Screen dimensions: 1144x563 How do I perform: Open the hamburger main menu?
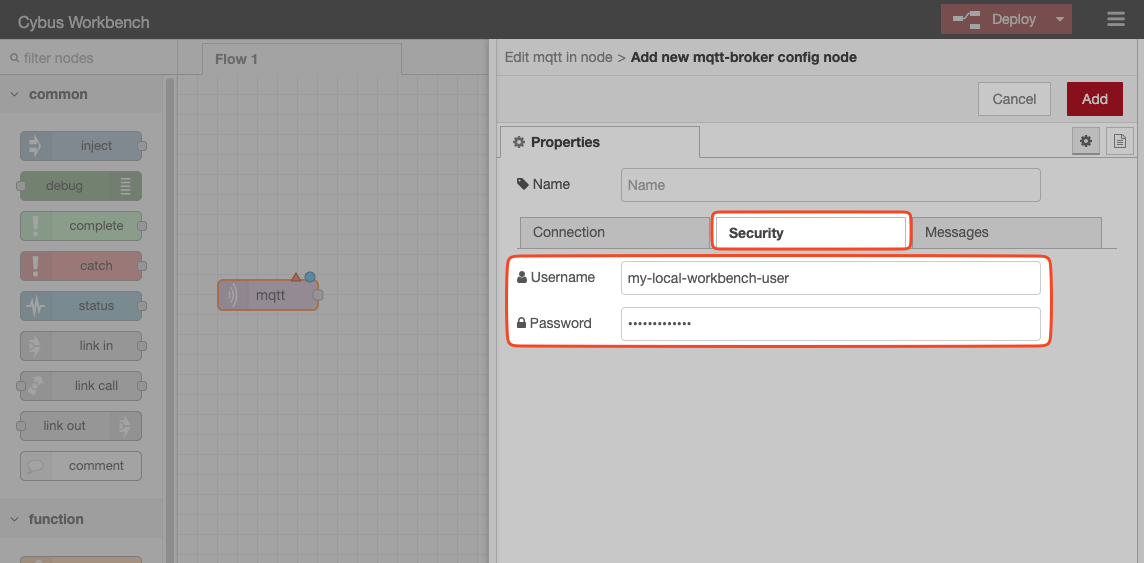point(1116,19)
